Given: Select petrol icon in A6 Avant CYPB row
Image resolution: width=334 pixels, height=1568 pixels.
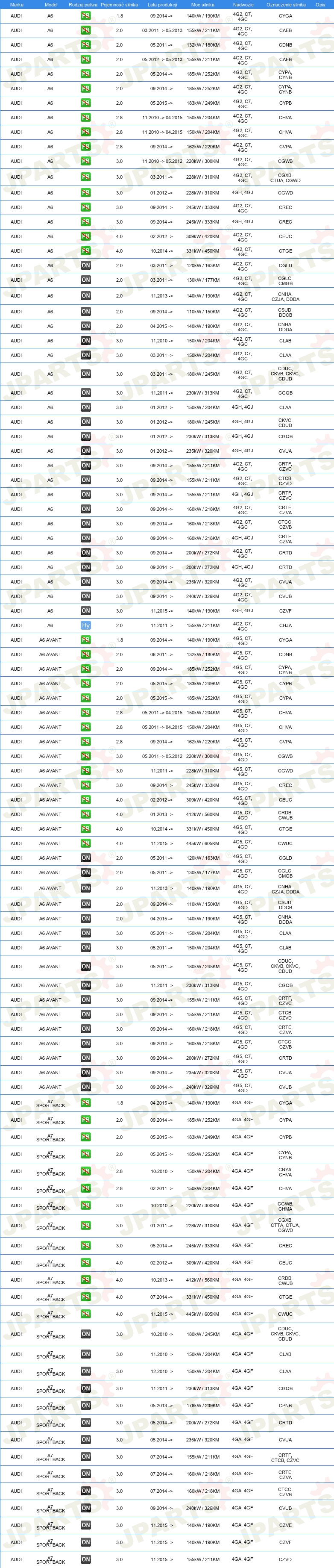Looking at the screenshot, I should click(86, 684).
